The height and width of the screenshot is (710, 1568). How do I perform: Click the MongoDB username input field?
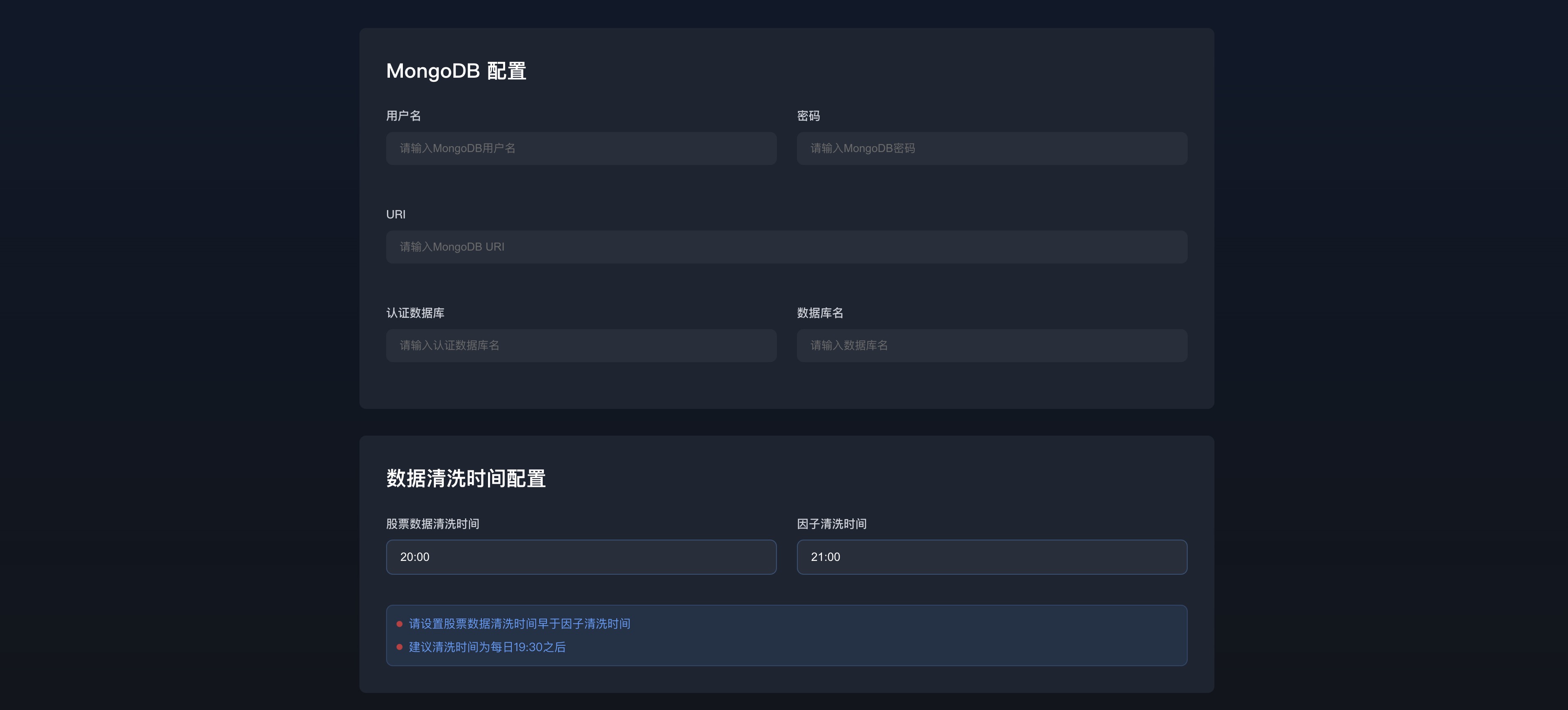[x=581, y=148]
